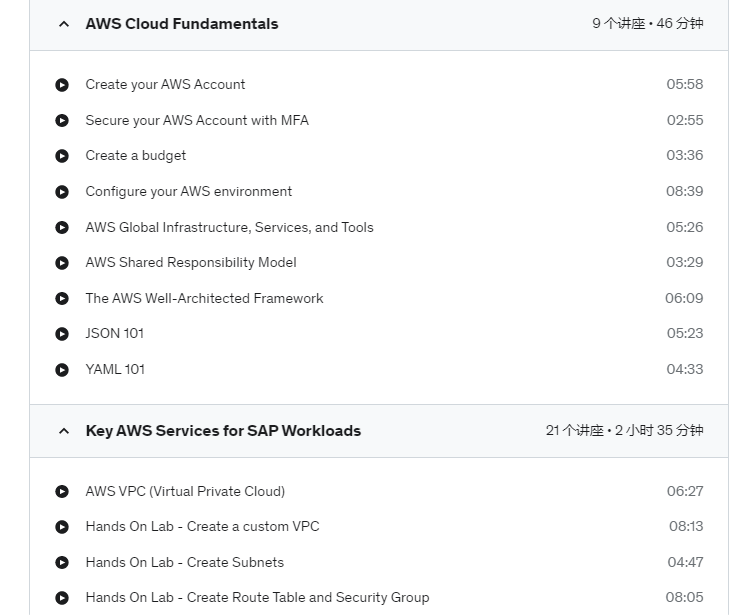
Task: Click play icon beside Create your AWS Account
Action: (62, 85)
